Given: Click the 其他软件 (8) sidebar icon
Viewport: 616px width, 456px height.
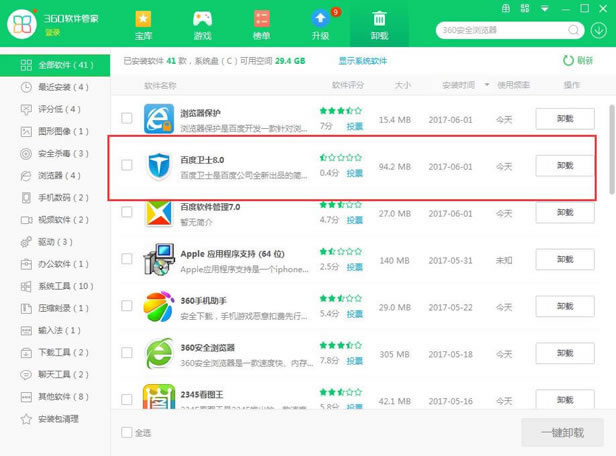Looking at the screenshot, I should click(x=26, y=397).
